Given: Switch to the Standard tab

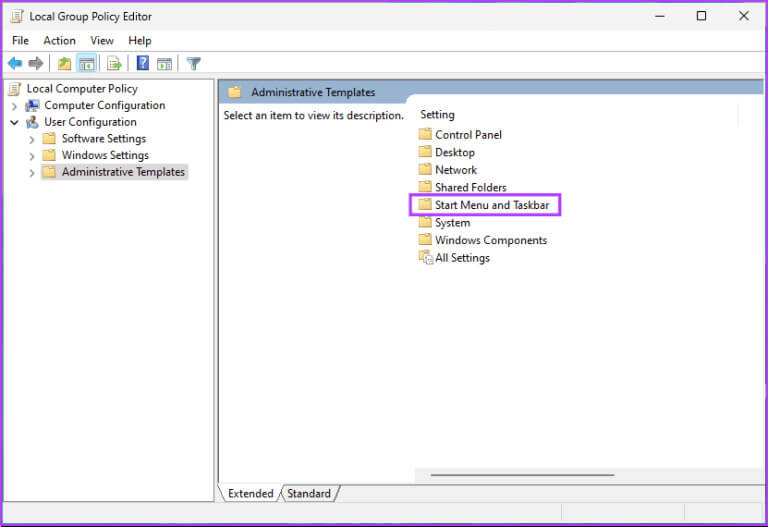Looking at the screenshot, I should tap(309, 493).
